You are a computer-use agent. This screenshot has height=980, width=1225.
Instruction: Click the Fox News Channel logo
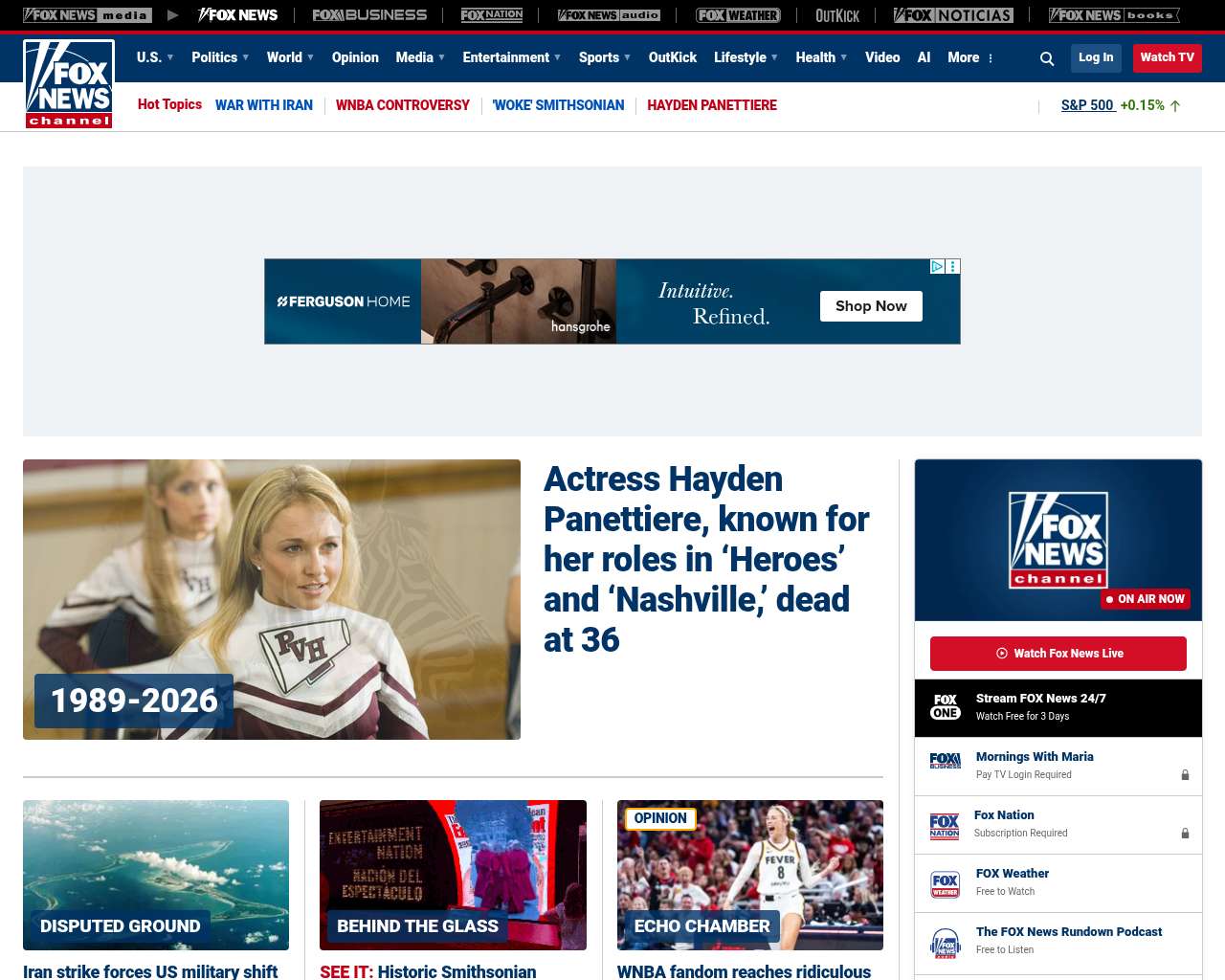tap(69, 84)
